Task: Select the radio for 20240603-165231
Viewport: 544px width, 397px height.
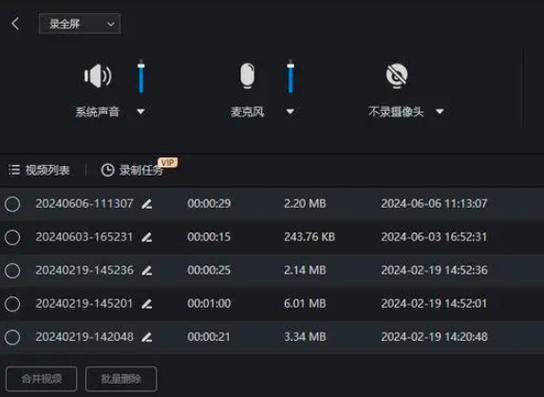Action: point(12,237)
